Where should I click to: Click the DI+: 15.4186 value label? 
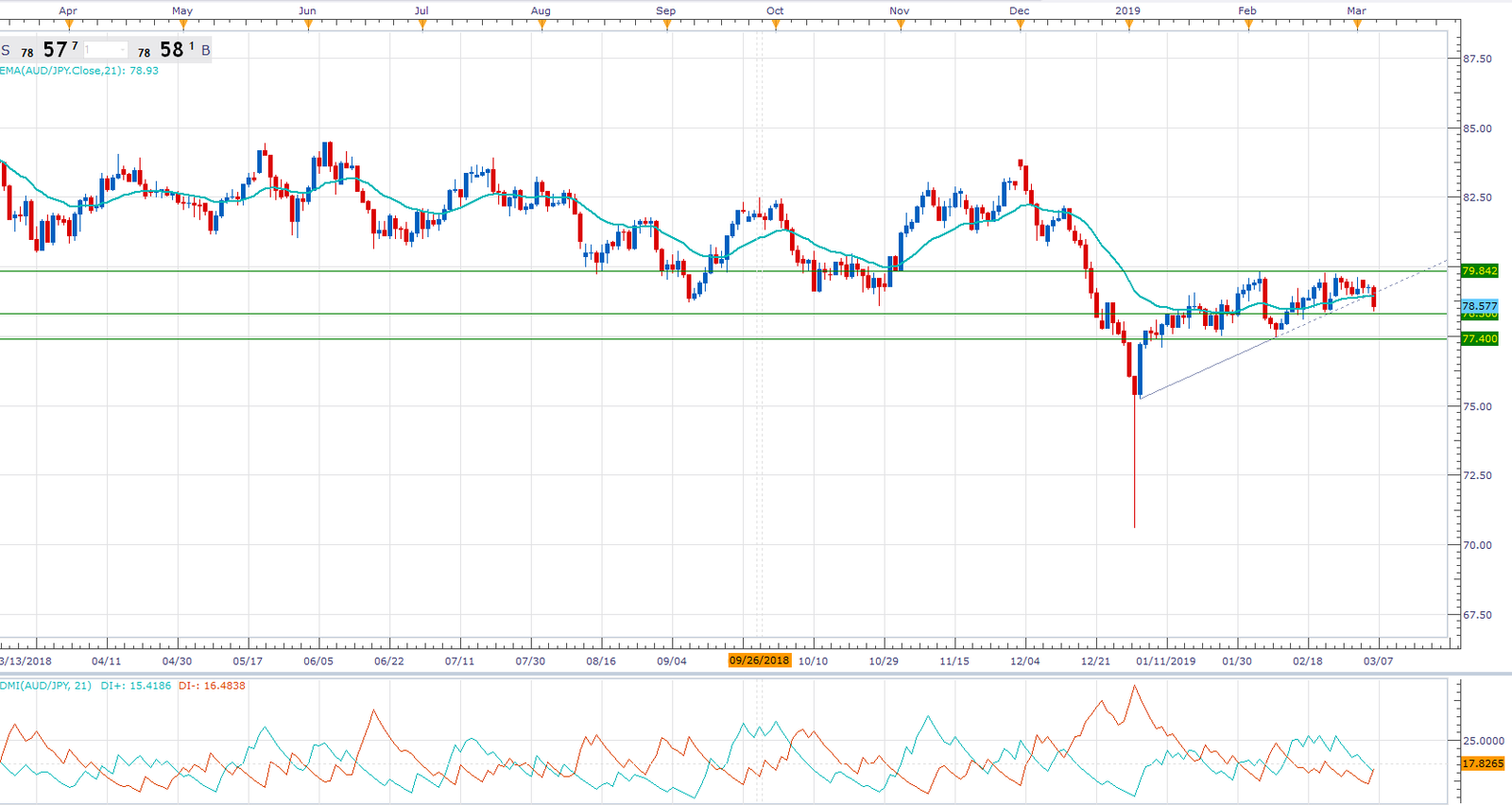[136, 686]
